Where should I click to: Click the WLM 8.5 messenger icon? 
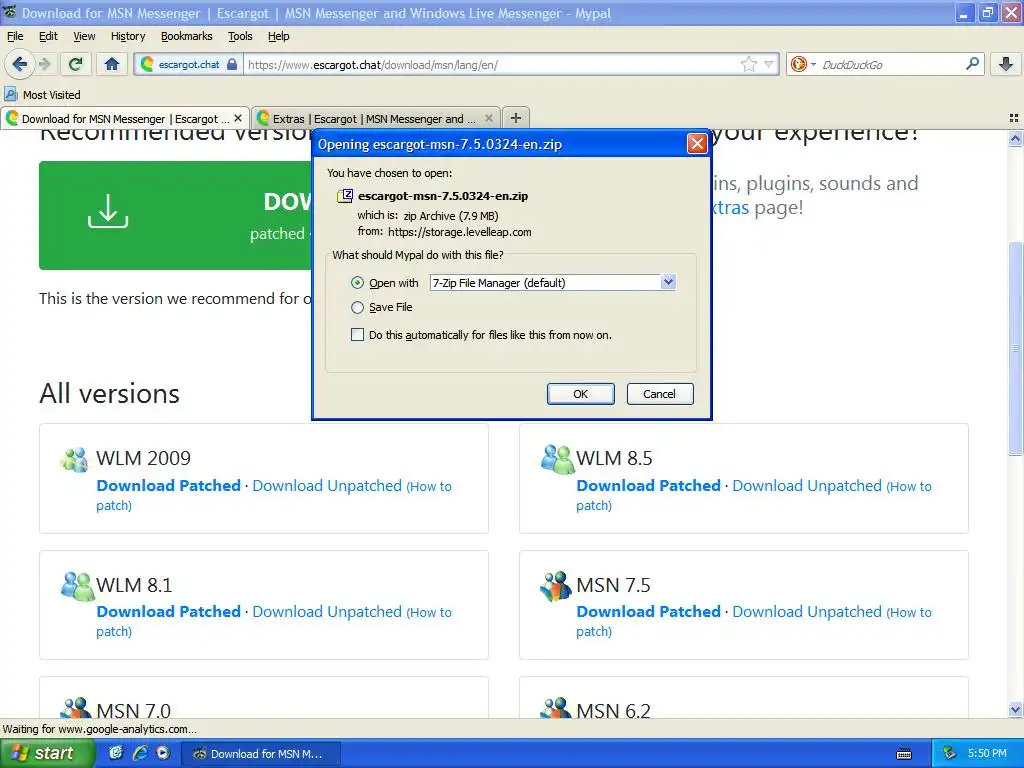tap(556, 459)
